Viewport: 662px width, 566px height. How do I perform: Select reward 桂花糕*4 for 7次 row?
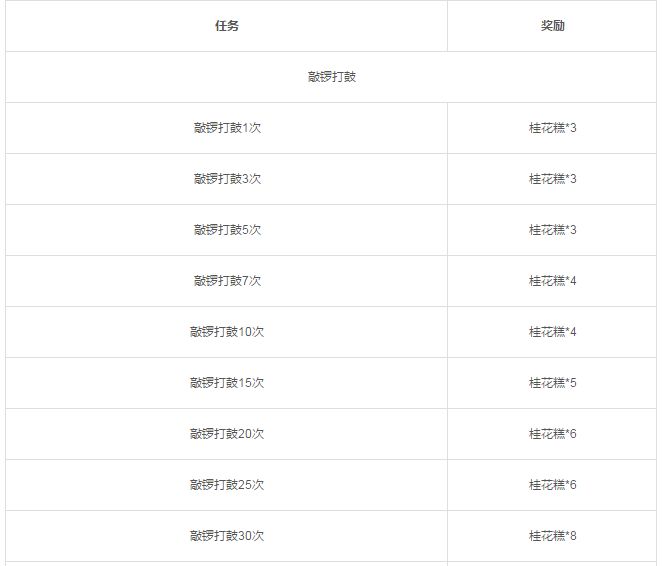[552, 281]
